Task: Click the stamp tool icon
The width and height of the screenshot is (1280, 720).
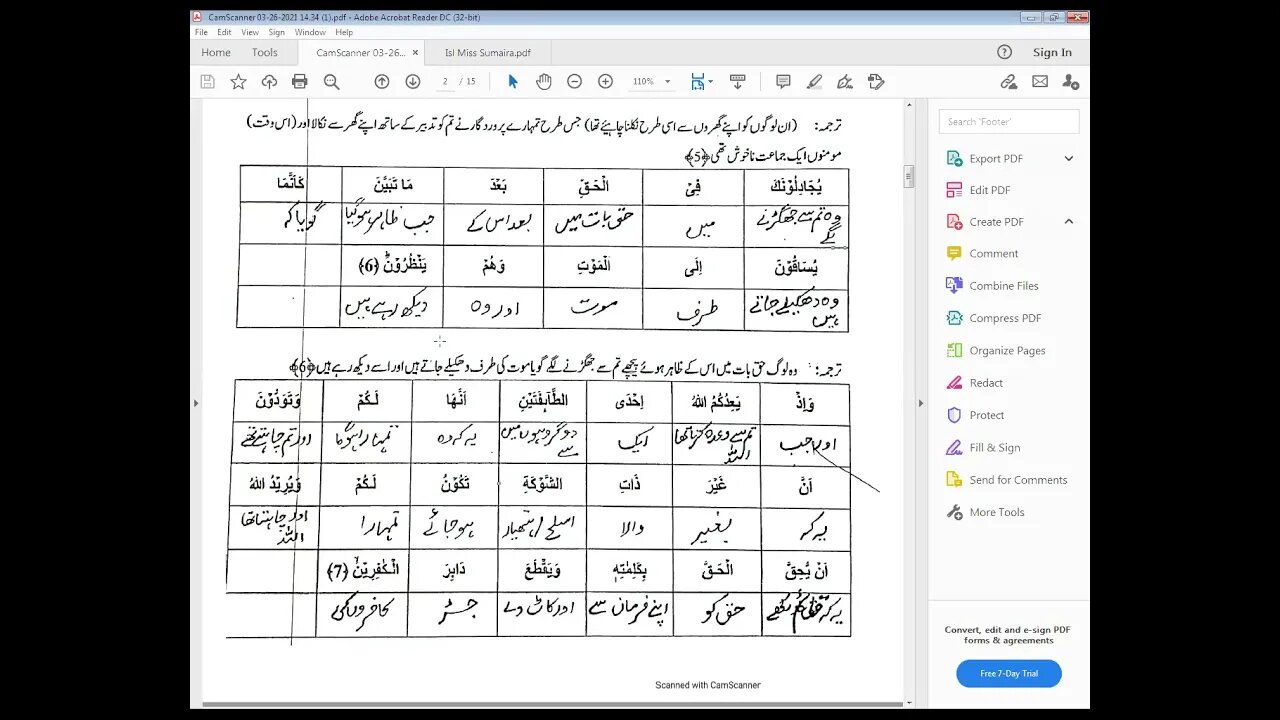Action: coord(877,82)
